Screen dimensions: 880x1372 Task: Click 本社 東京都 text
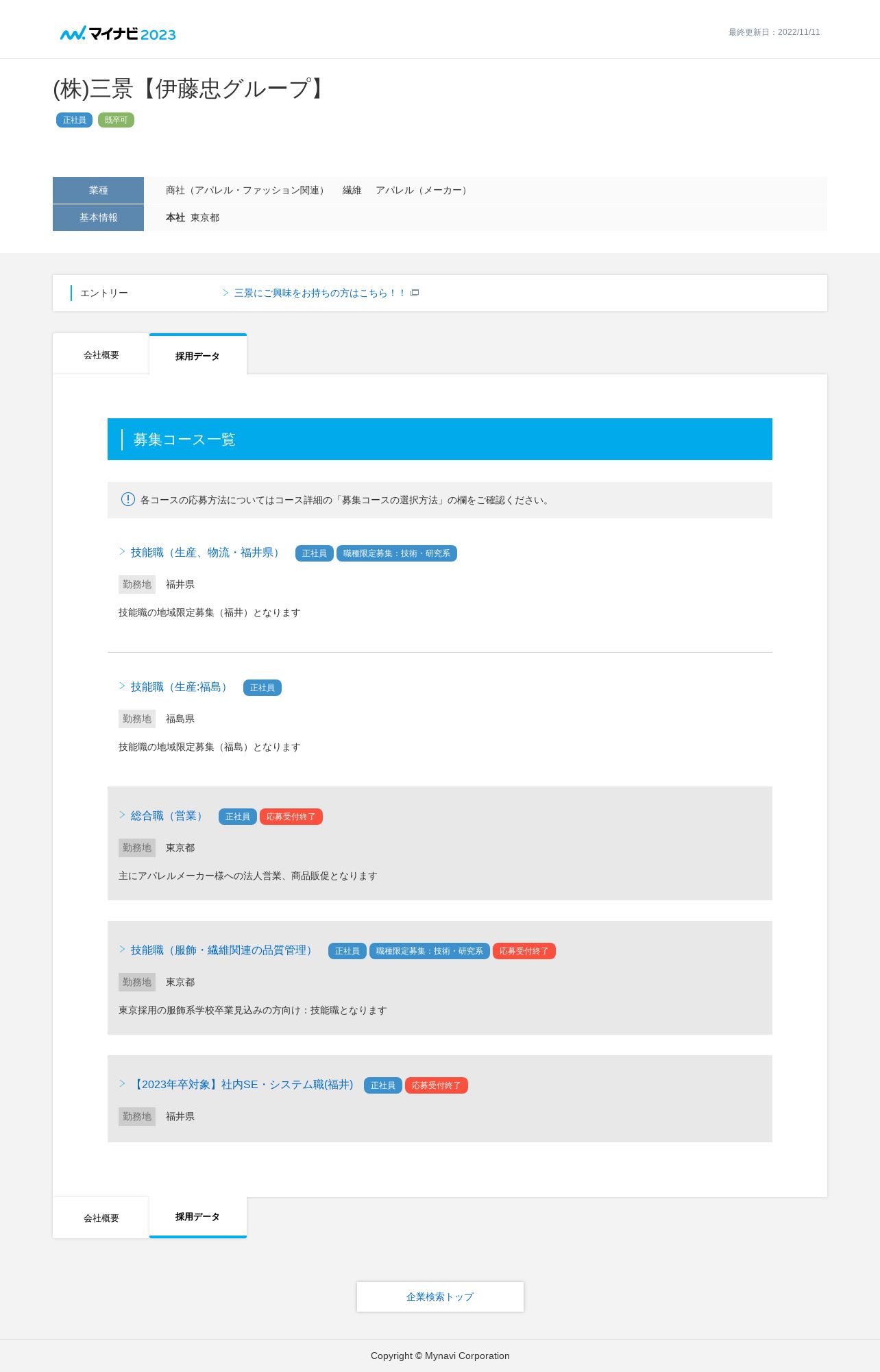pyautogui.click(x=193, y=217)
